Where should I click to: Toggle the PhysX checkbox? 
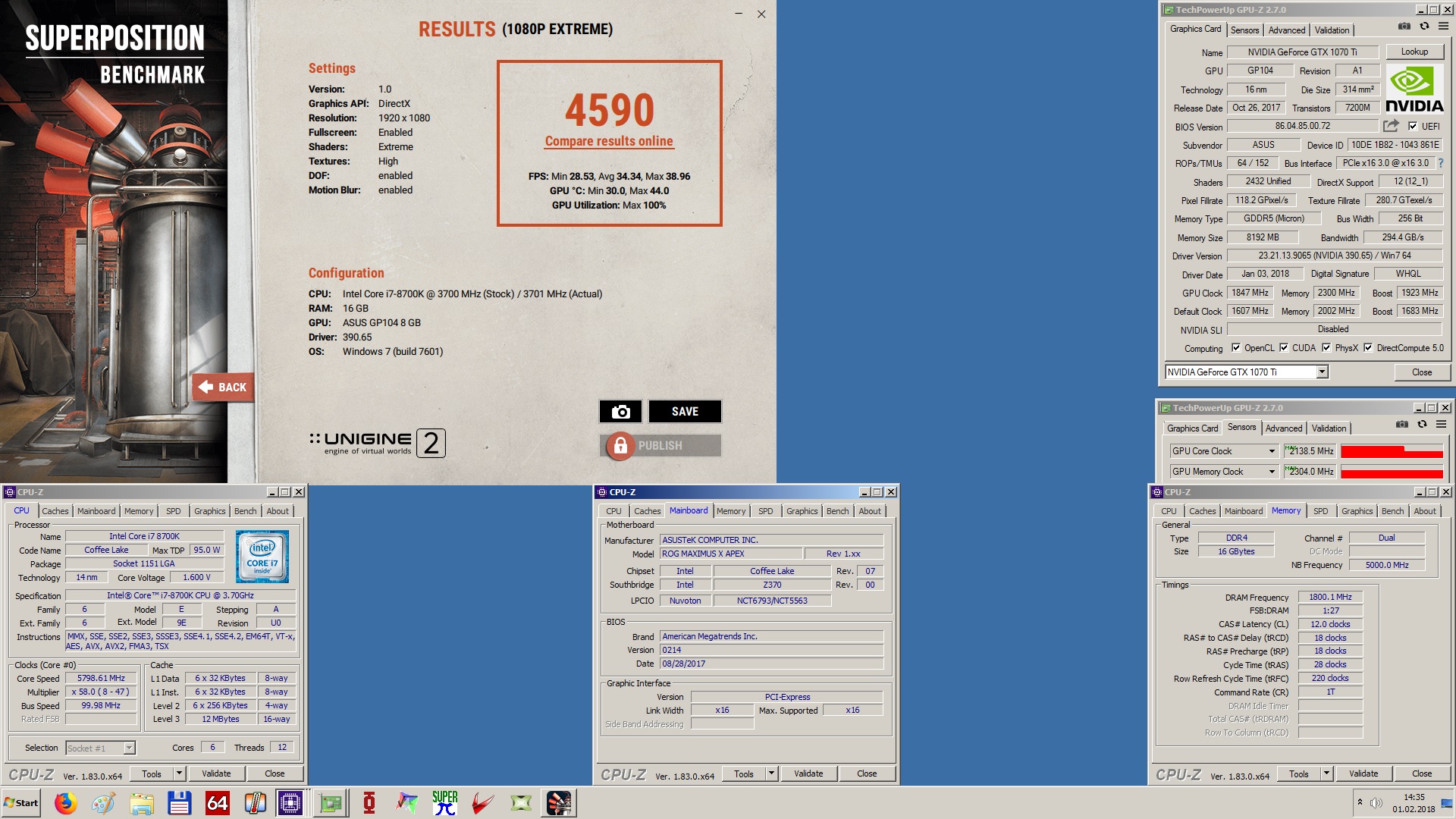pos(1326,348)
